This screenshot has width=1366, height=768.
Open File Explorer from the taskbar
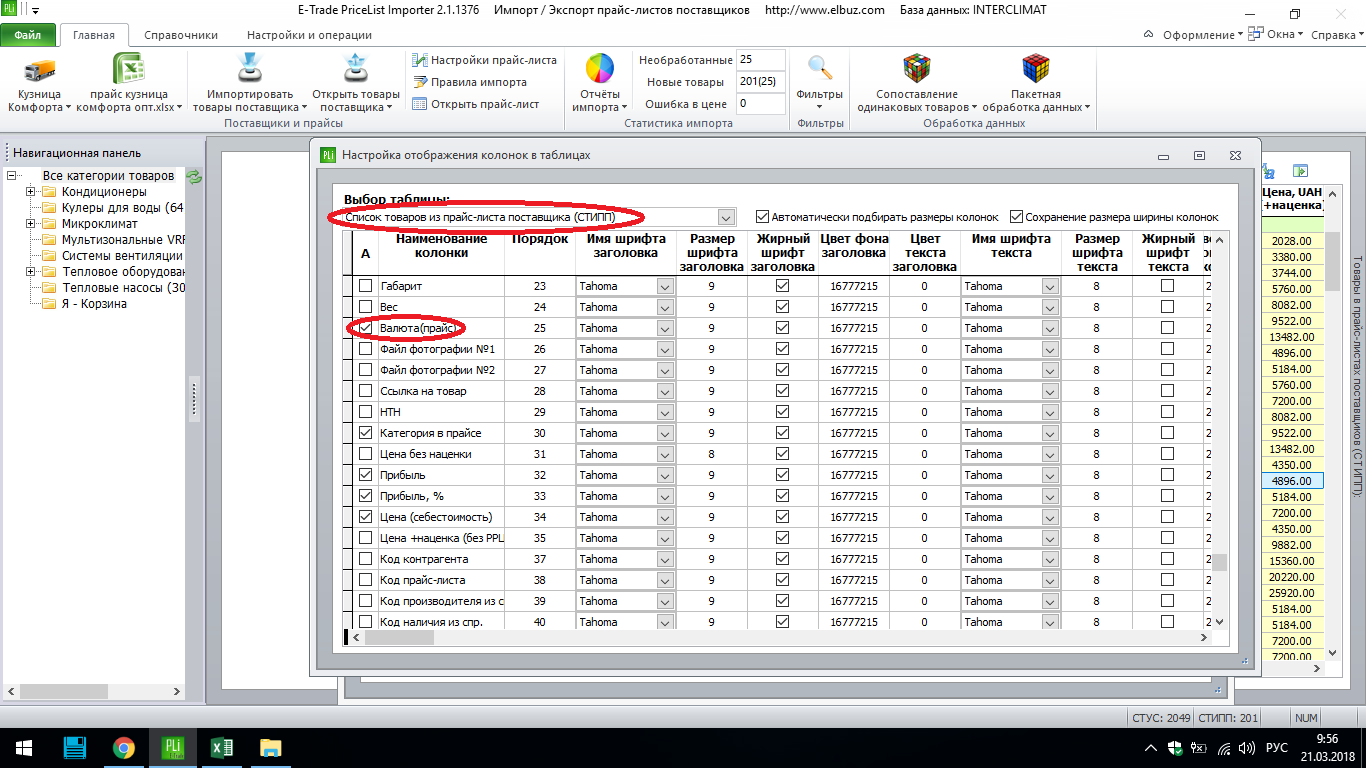(x=270, y=748)
